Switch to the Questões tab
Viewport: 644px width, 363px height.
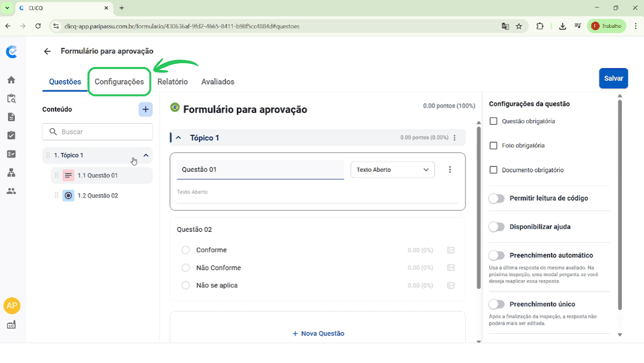click(65, 82)
